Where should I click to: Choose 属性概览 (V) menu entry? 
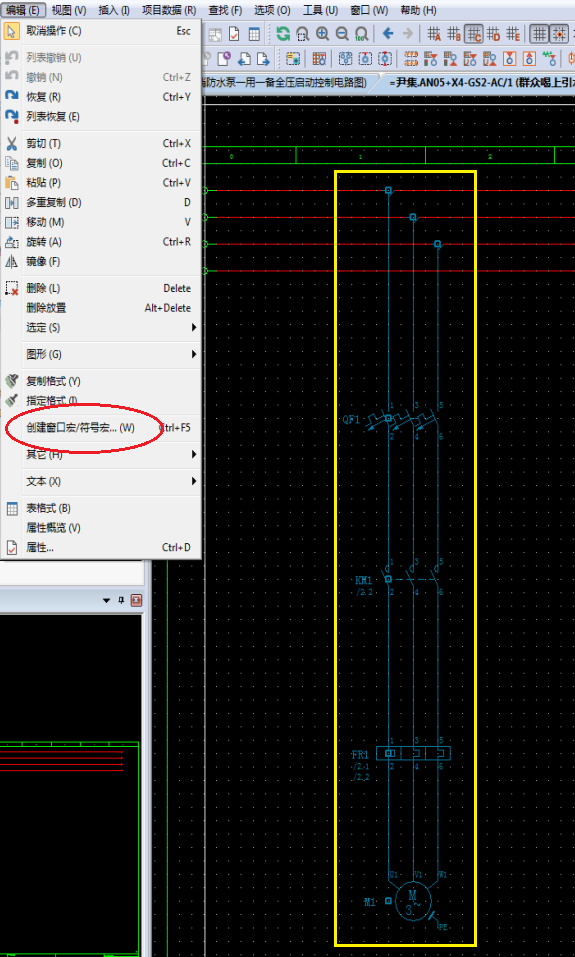[x=101, y=528]
